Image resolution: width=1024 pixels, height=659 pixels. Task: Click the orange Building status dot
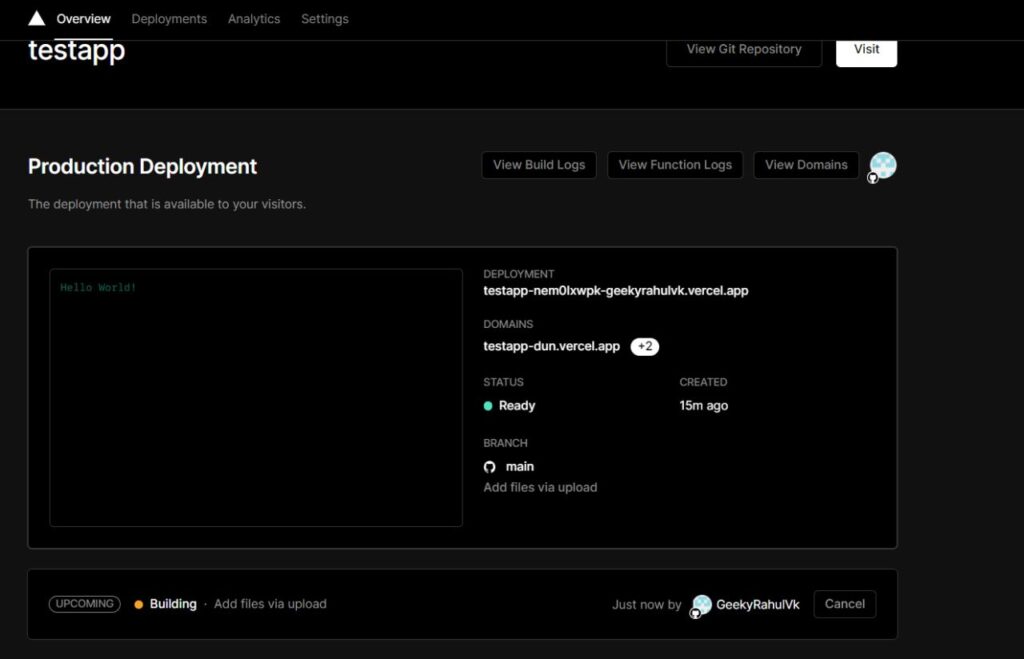click(139, 604)
